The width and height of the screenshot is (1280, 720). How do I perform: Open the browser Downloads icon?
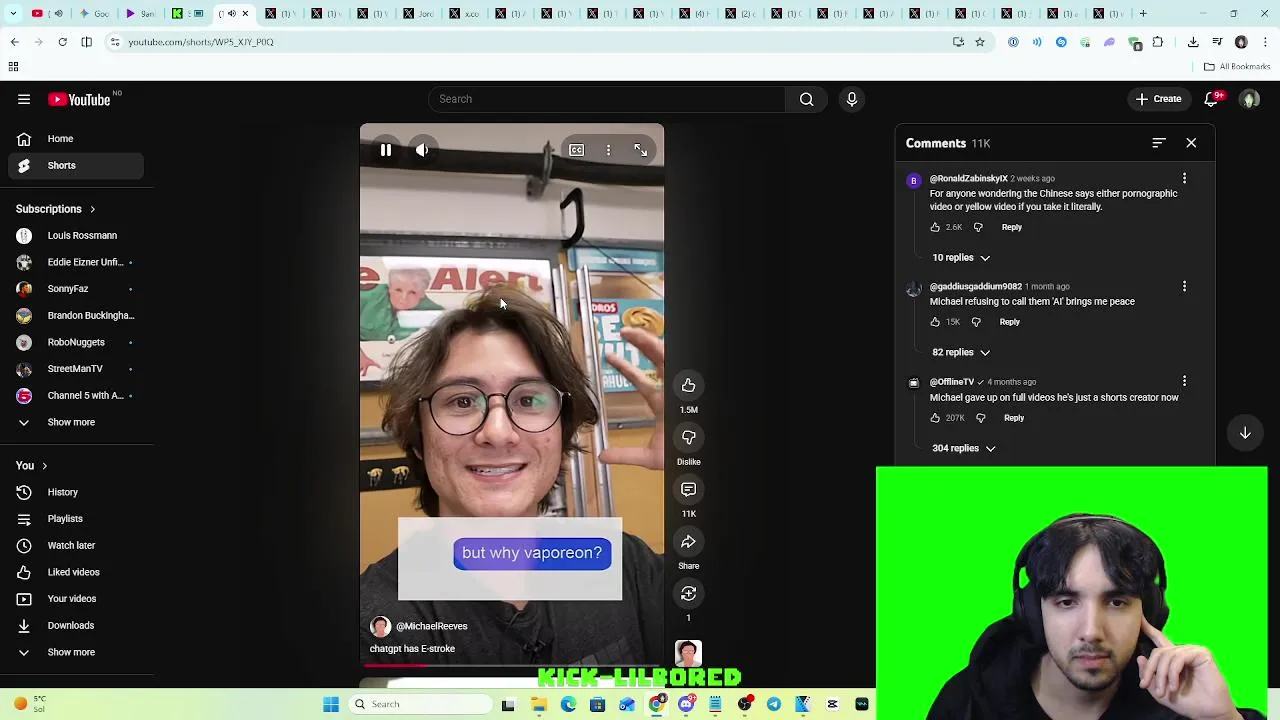point(1193,42)
